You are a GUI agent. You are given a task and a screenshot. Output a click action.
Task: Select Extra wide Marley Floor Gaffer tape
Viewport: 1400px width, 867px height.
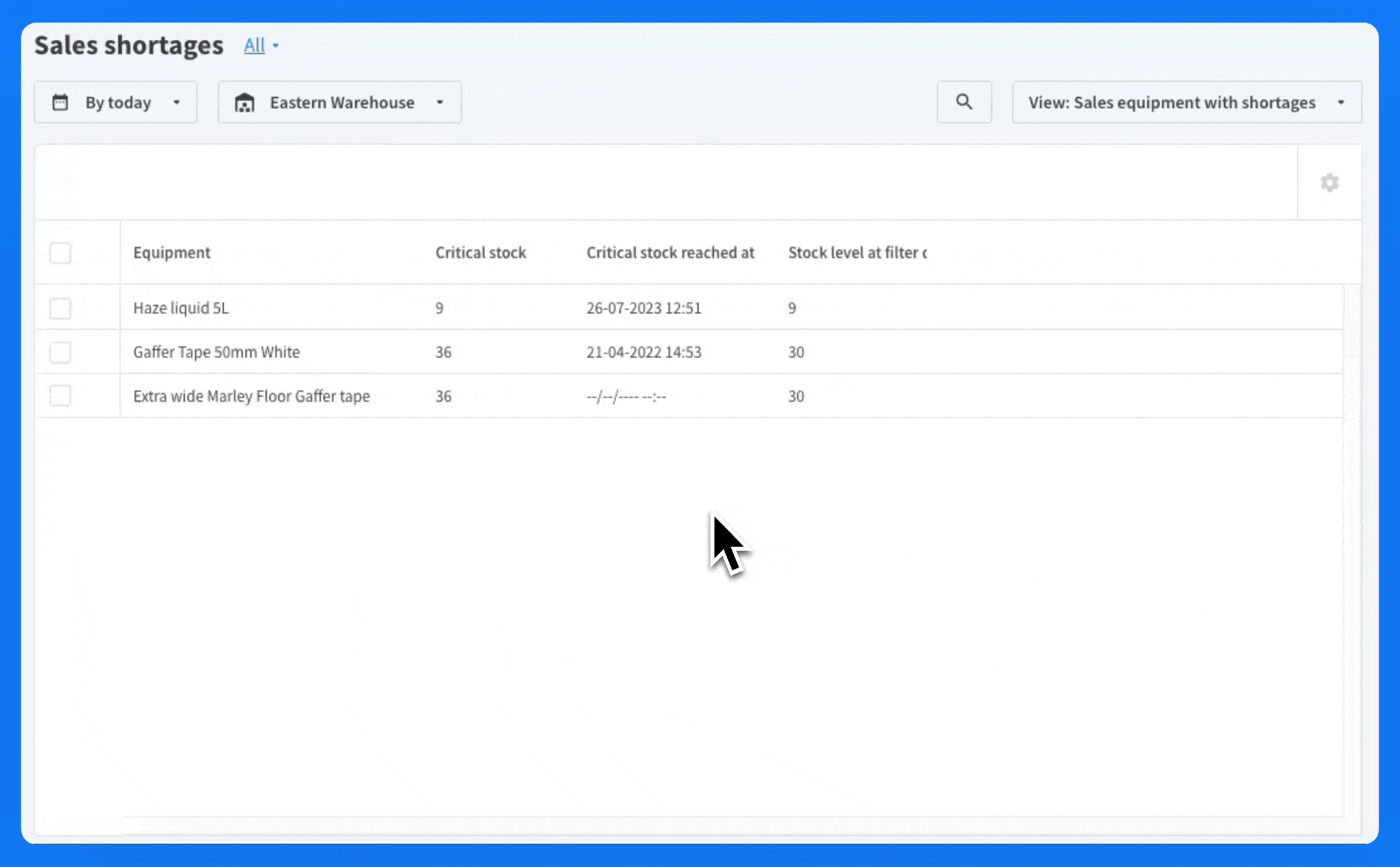(x=251, y=397)
